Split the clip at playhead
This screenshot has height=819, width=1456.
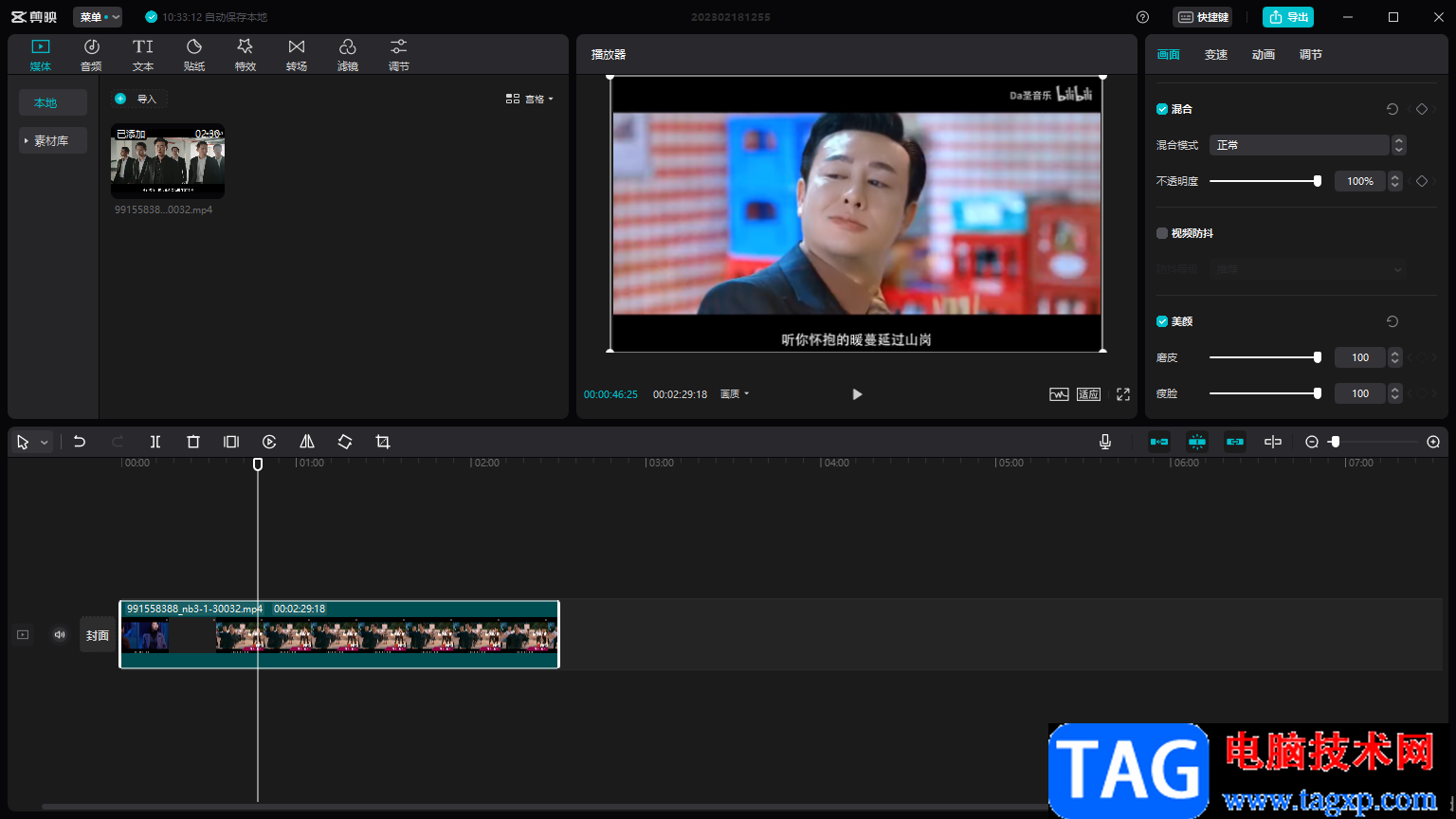click(155, 442)
